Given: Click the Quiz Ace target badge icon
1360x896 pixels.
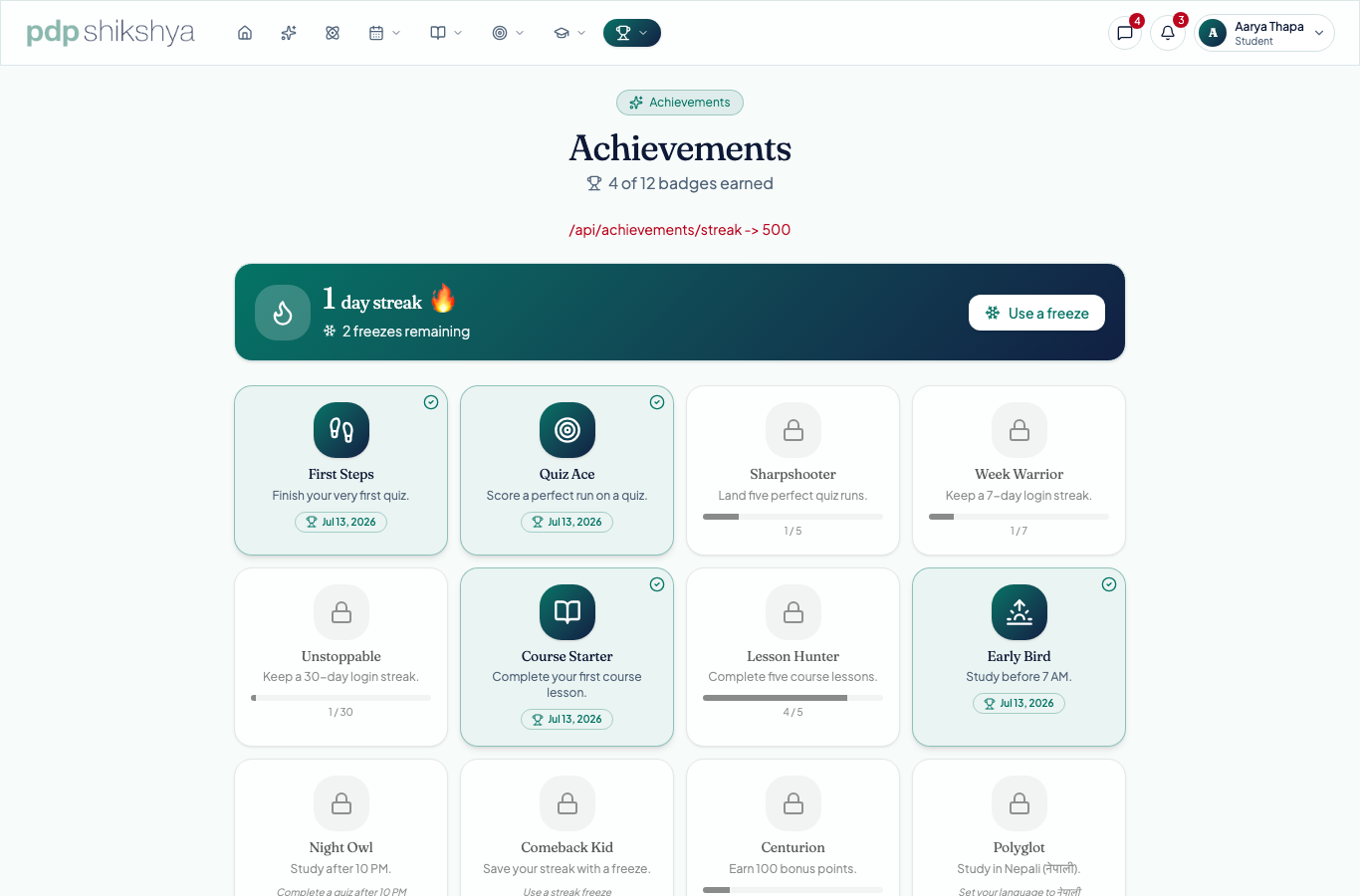Looking at the screenshot, I should coord(567,430).
